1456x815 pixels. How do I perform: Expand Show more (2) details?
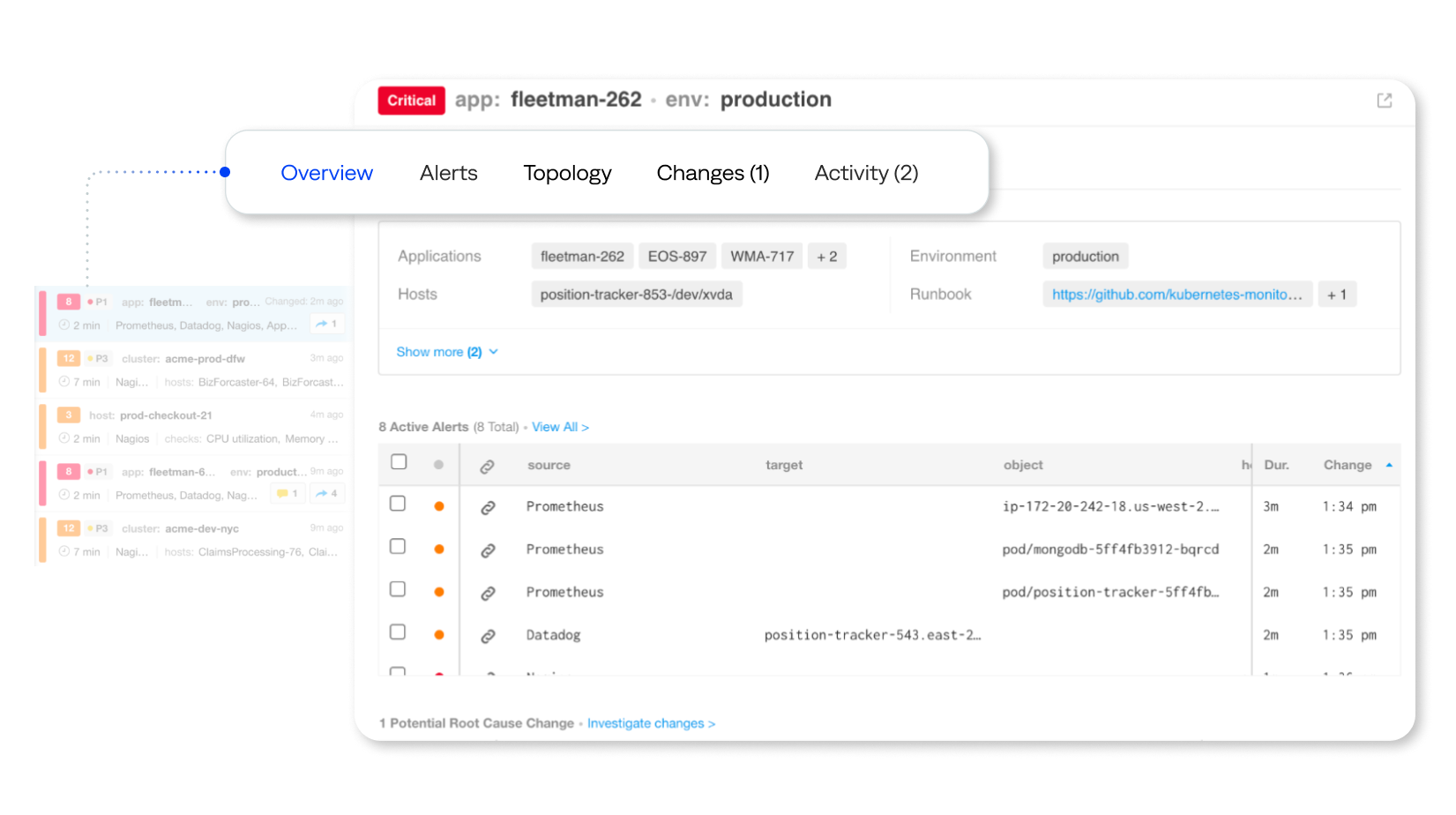pyautogui.click(x=447, y=352)
